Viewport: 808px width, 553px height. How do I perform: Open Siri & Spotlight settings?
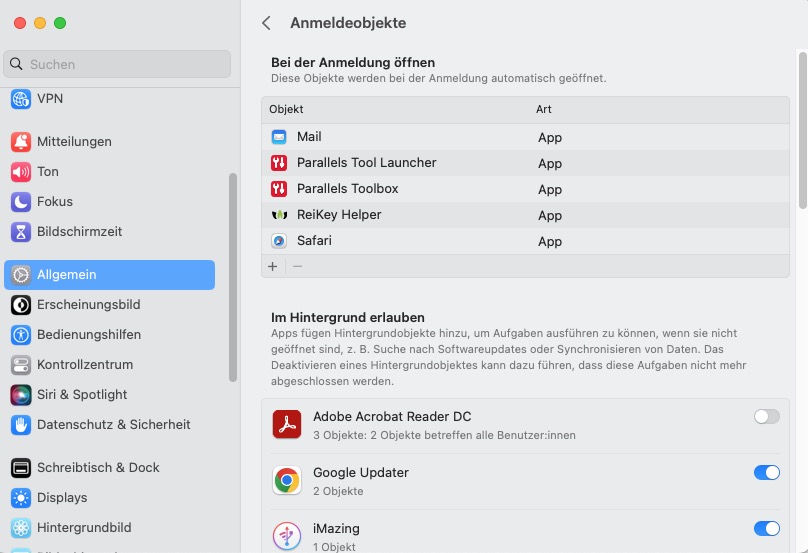(x=82, y=394)
